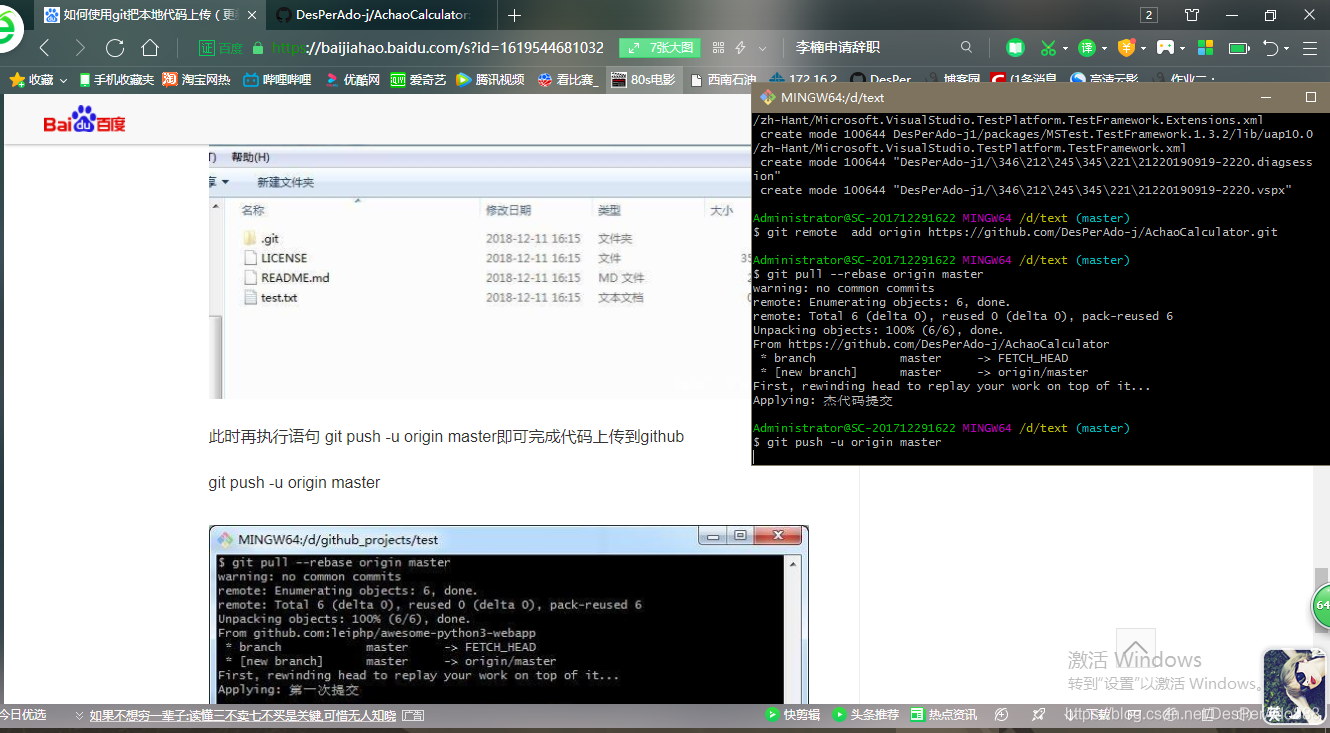Click the green 64 accelerator ball
1330x733 pixels.
click(1320, 606)
